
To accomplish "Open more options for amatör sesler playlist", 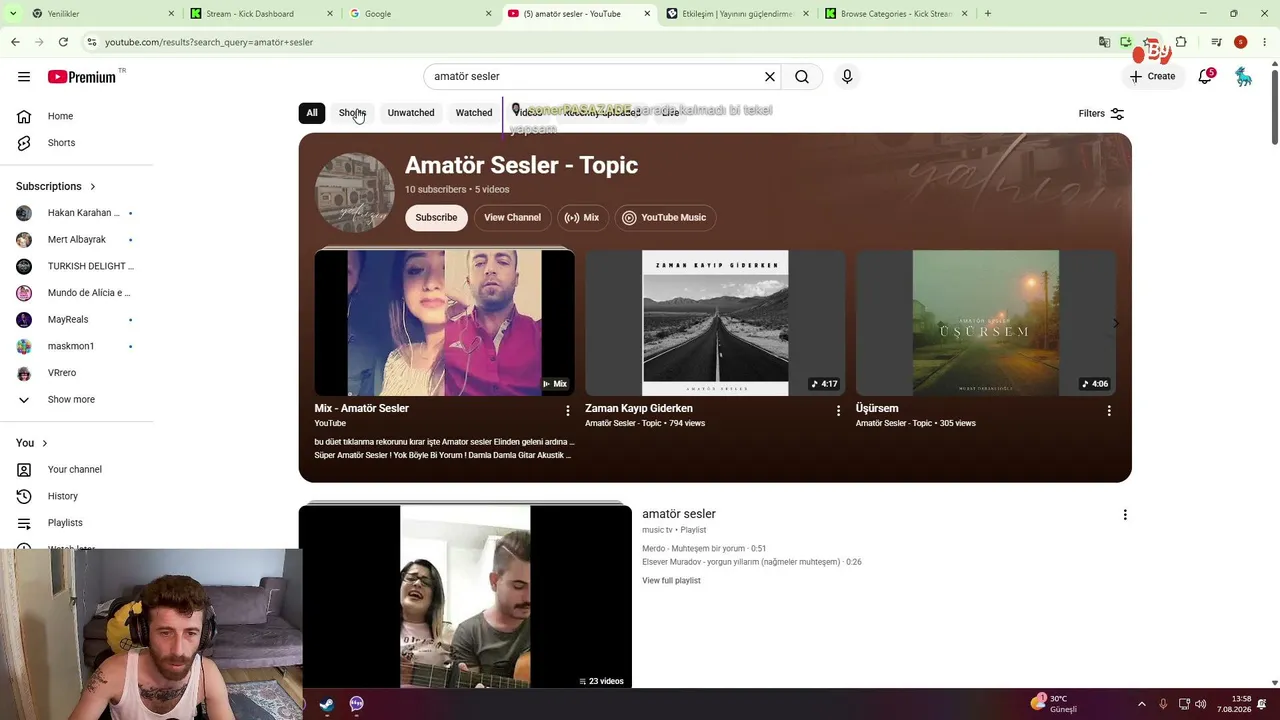I will pos(1125,515).
